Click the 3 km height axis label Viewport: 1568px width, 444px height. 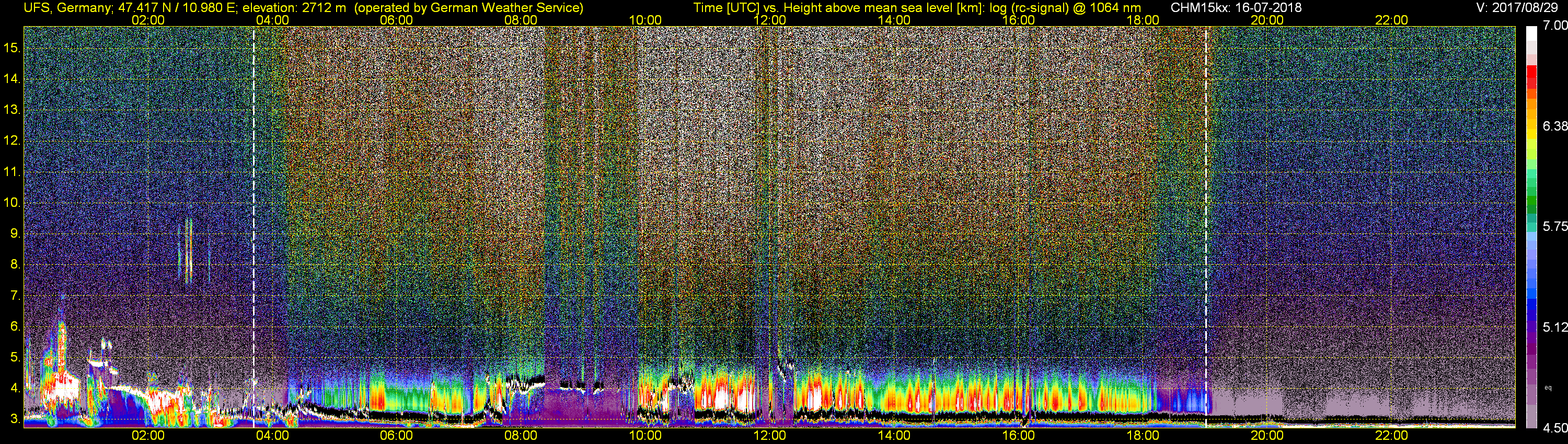[15, 419]
